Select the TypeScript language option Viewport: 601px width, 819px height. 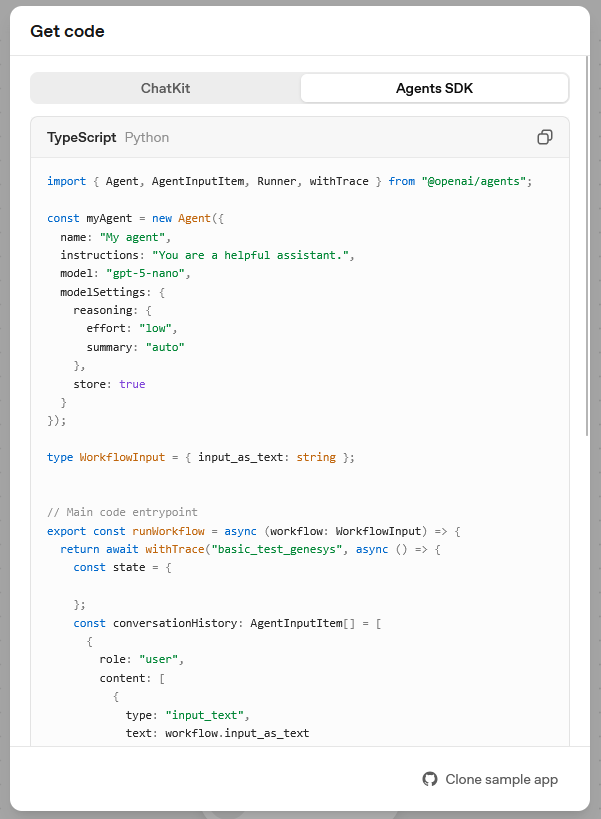coord(81,137)
